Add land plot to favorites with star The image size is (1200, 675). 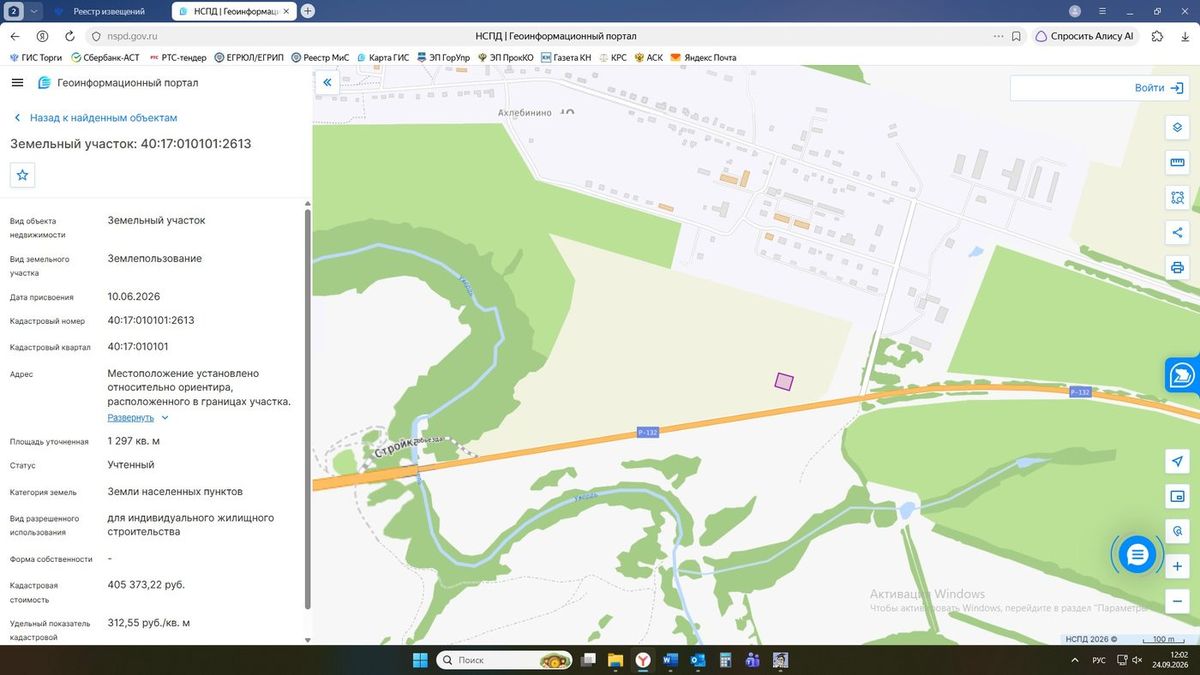click(x=23, y=175)
